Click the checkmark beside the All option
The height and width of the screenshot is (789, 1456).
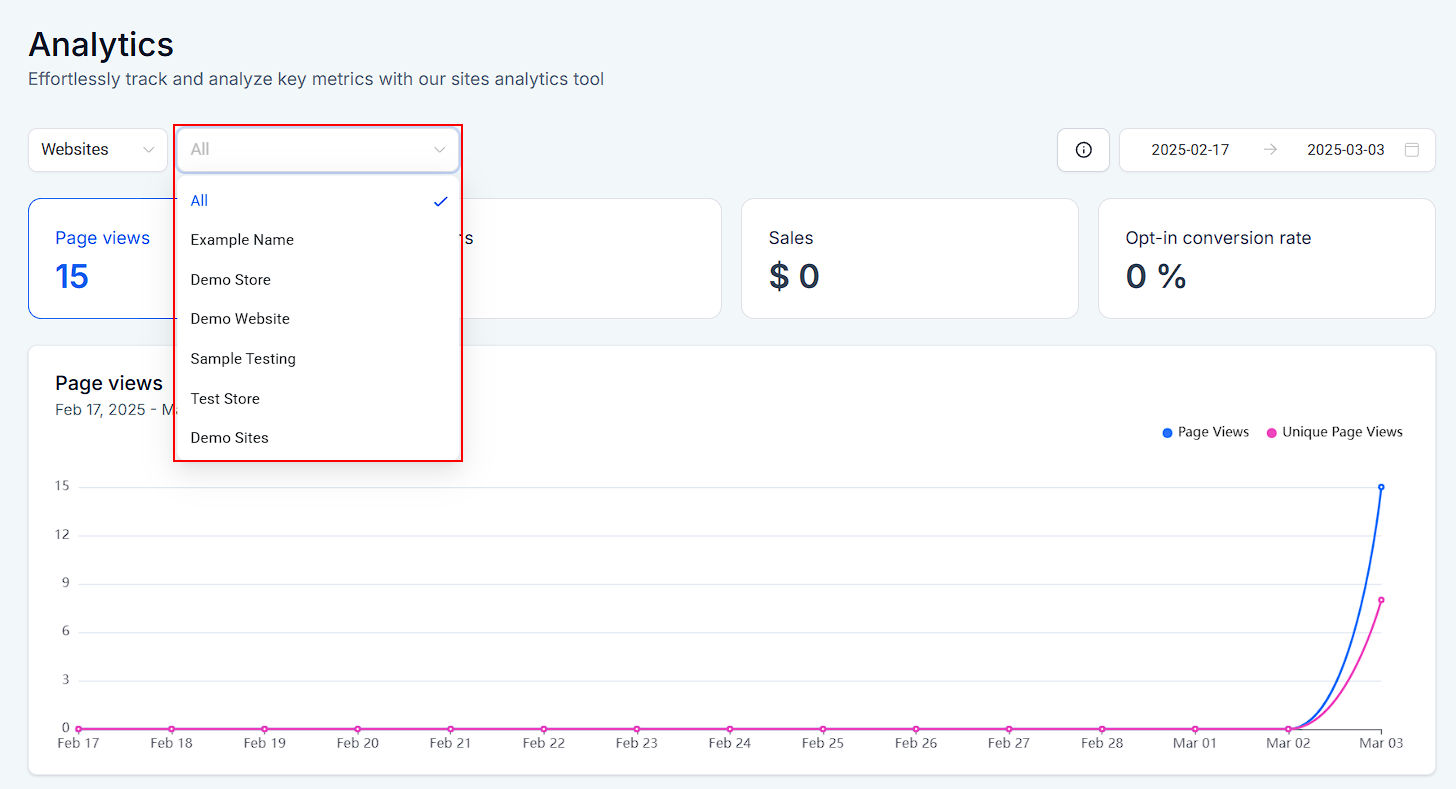[440, 201]
